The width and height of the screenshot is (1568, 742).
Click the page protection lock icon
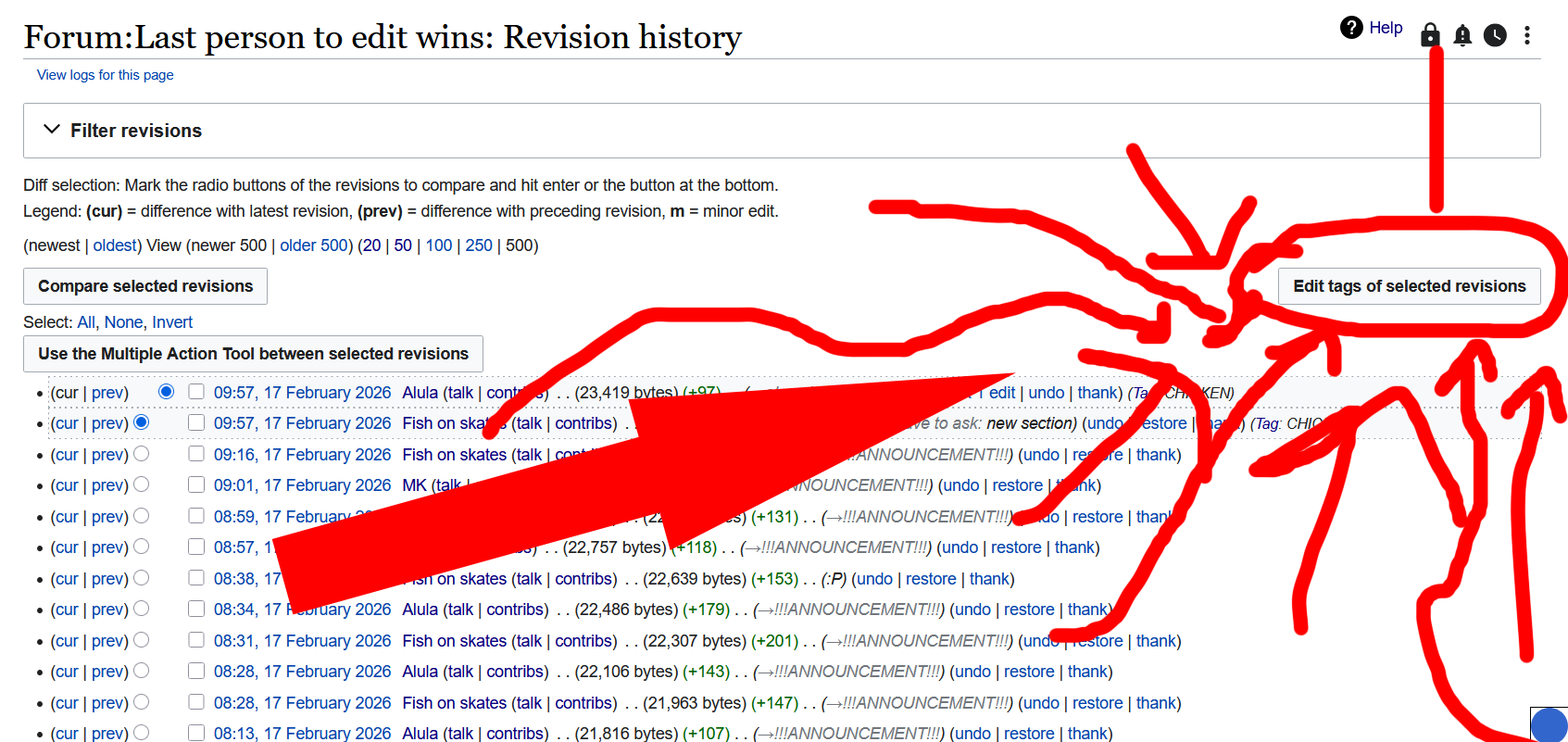point(1430,35)
